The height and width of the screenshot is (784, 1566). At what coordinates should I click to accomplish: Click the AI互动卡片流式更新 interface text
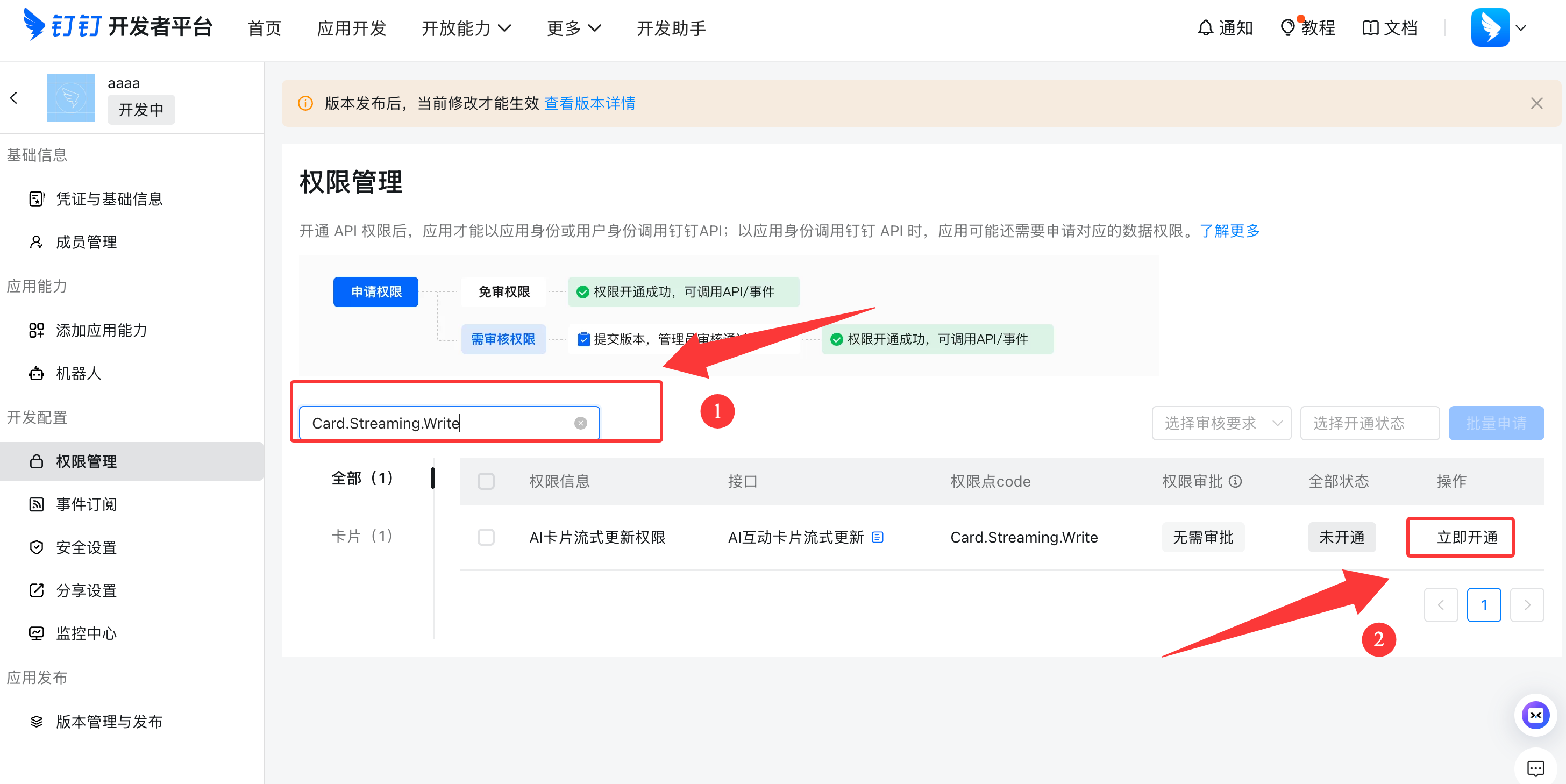796,537
